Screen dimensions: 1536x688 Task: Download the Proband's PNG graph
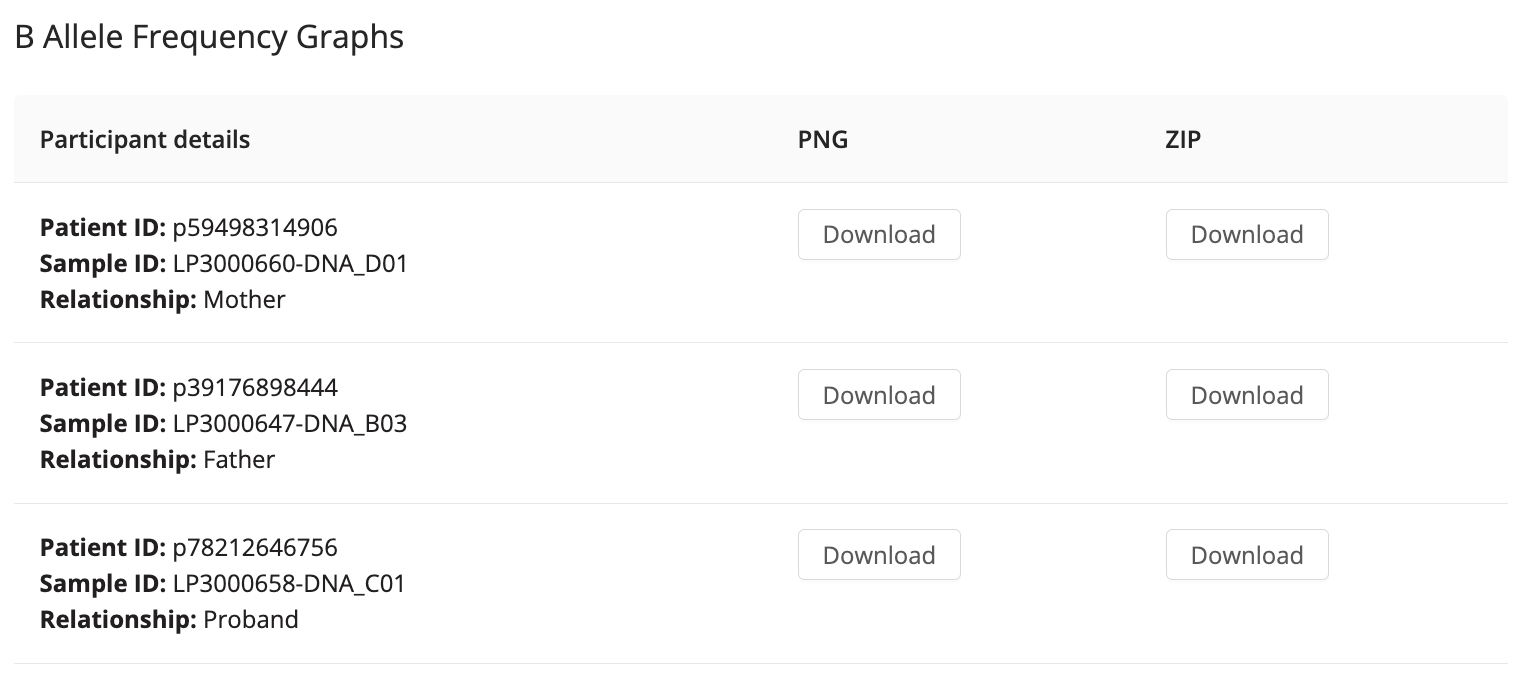coord(879,555)
